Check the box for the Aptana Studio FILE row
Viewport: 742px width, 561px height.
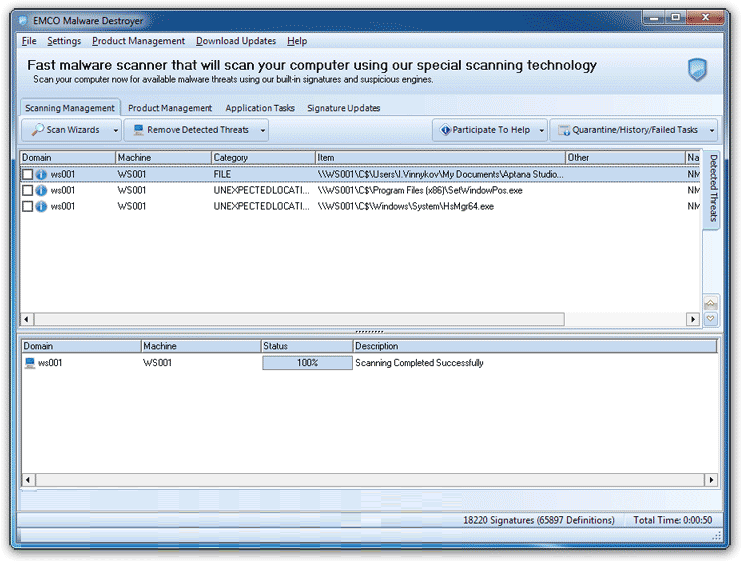[27, 175]
